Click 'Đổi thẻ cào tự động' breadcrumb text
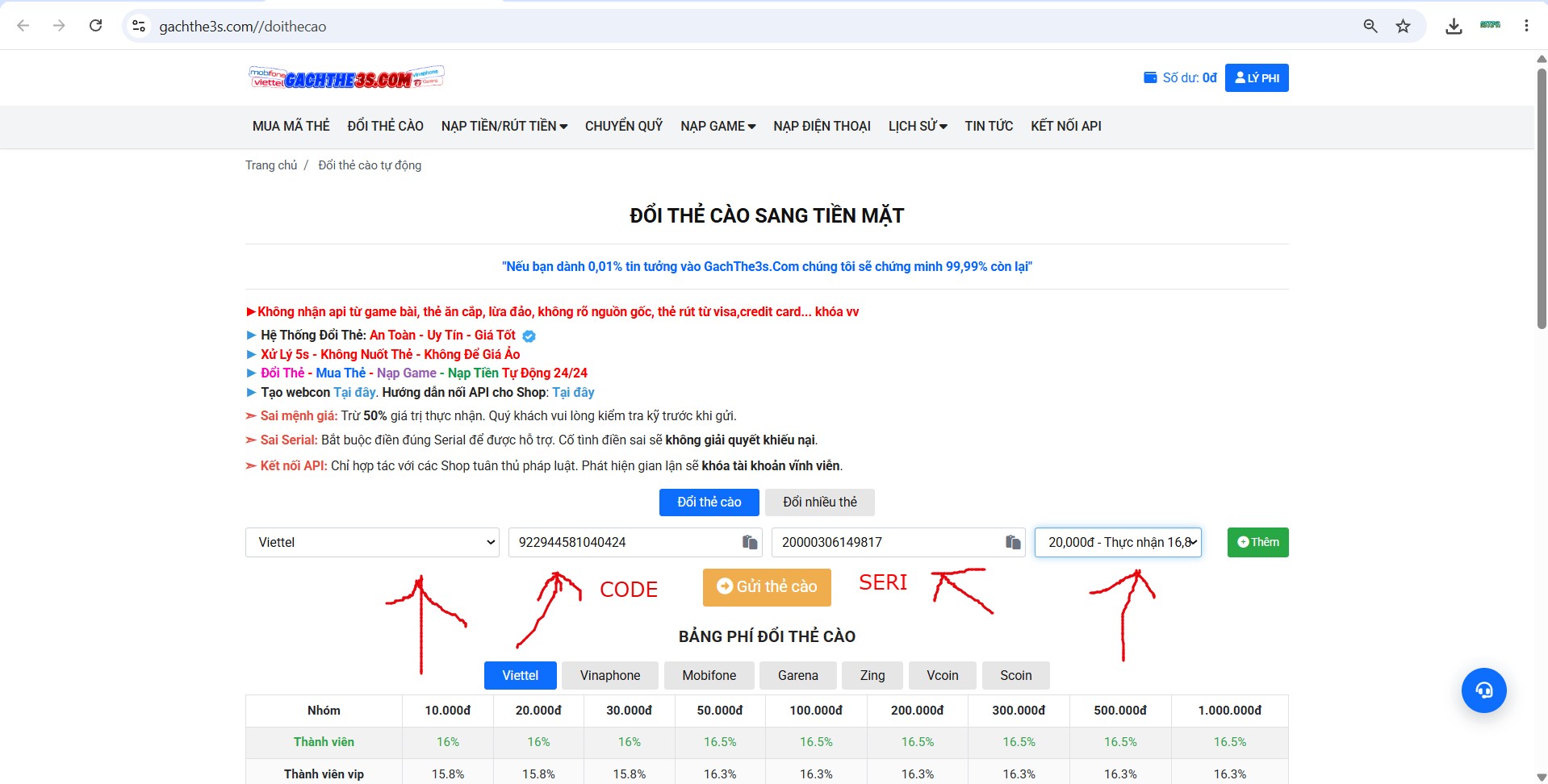The image size is (1548, 784). click(370, 165)
